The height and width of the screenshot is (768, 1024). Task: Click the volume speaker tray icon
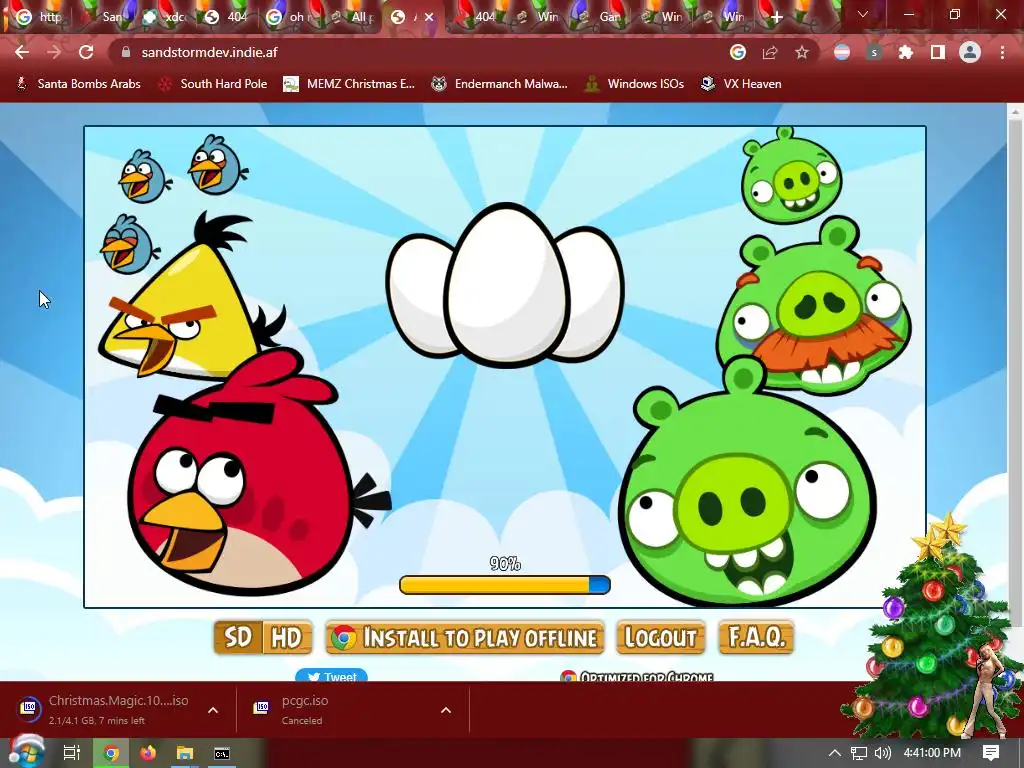click(x=882, y=753)
